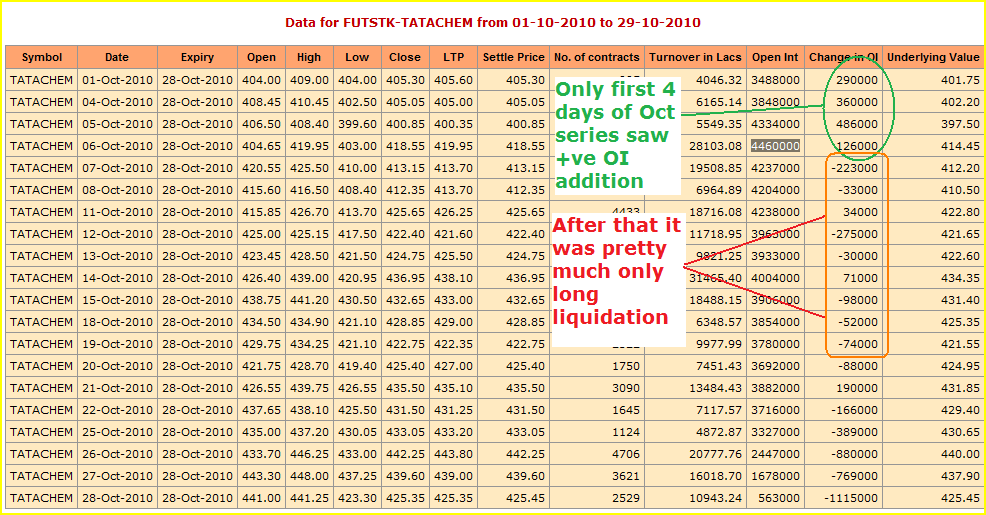
Task: Click underlying value 440.00
Action: point(960,454)
